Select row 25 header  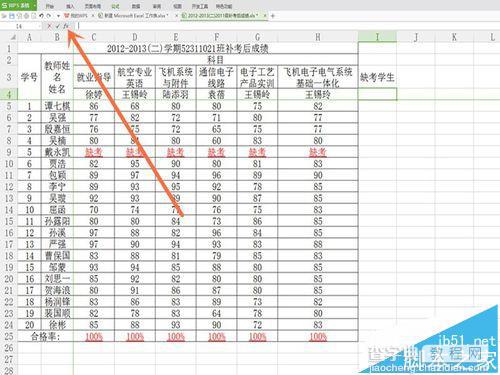tap(8, 336)
